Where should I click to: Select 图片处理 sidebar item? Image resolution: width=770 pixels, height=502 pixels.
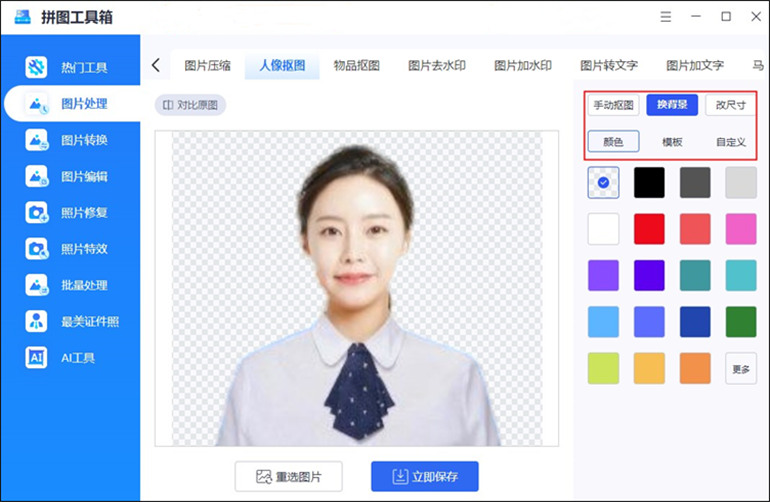[x=72, y=104]
